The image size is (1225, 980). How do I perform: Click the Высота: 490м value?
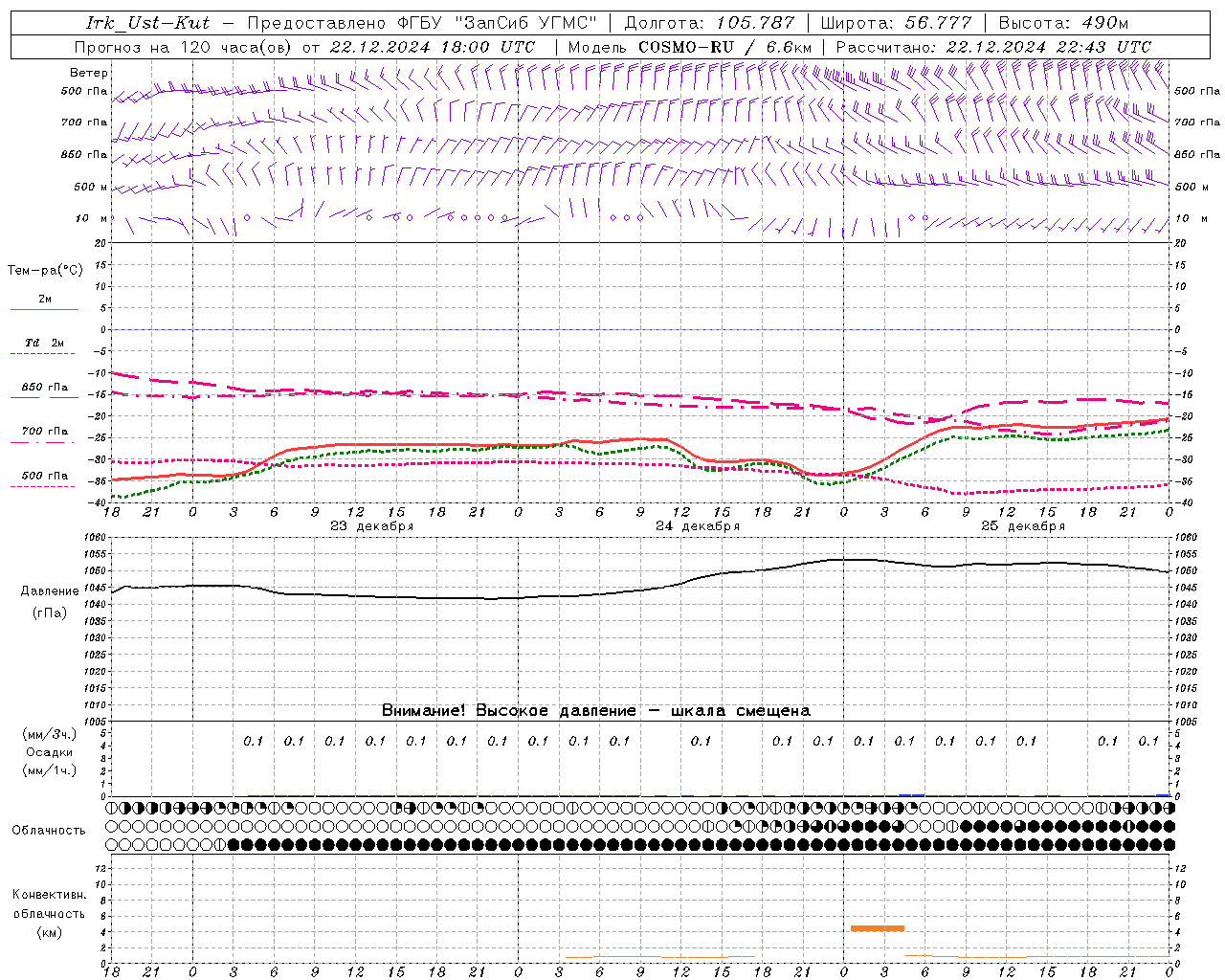[x=1063, y=23]
